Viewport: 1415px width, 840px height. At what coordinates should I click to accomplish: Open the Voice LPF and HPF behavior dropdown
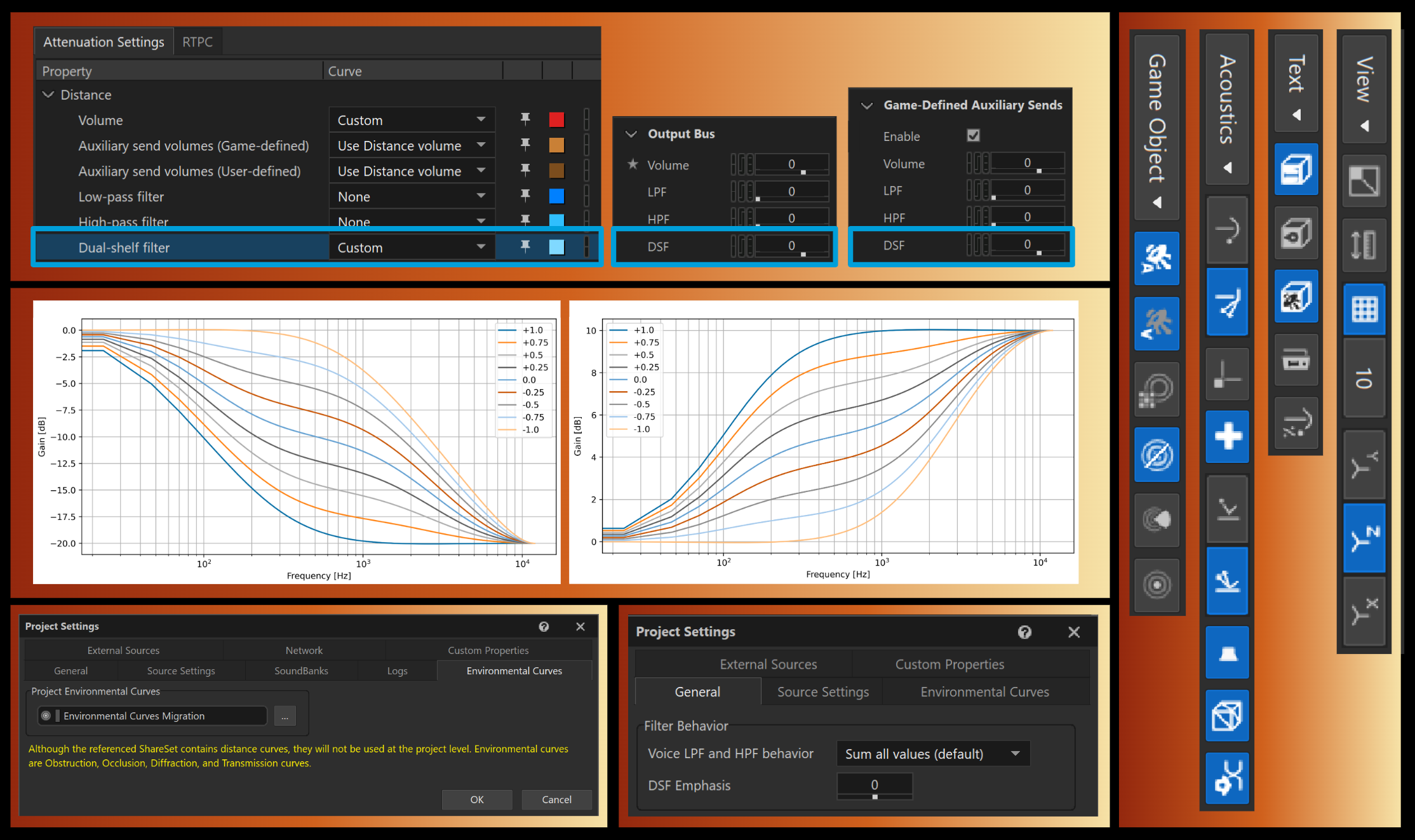pos(932,753)
